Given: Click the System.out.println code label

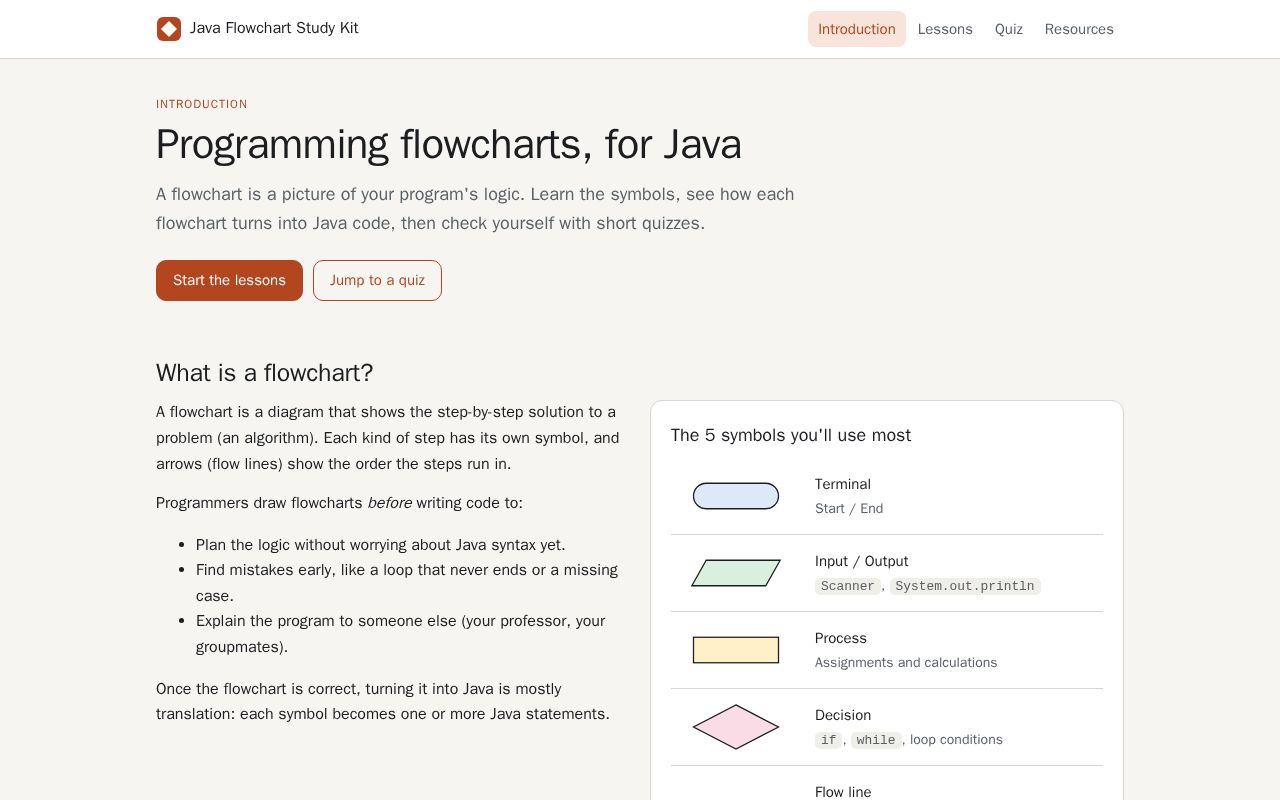Looking at the screenshot, I should (965, 586).
